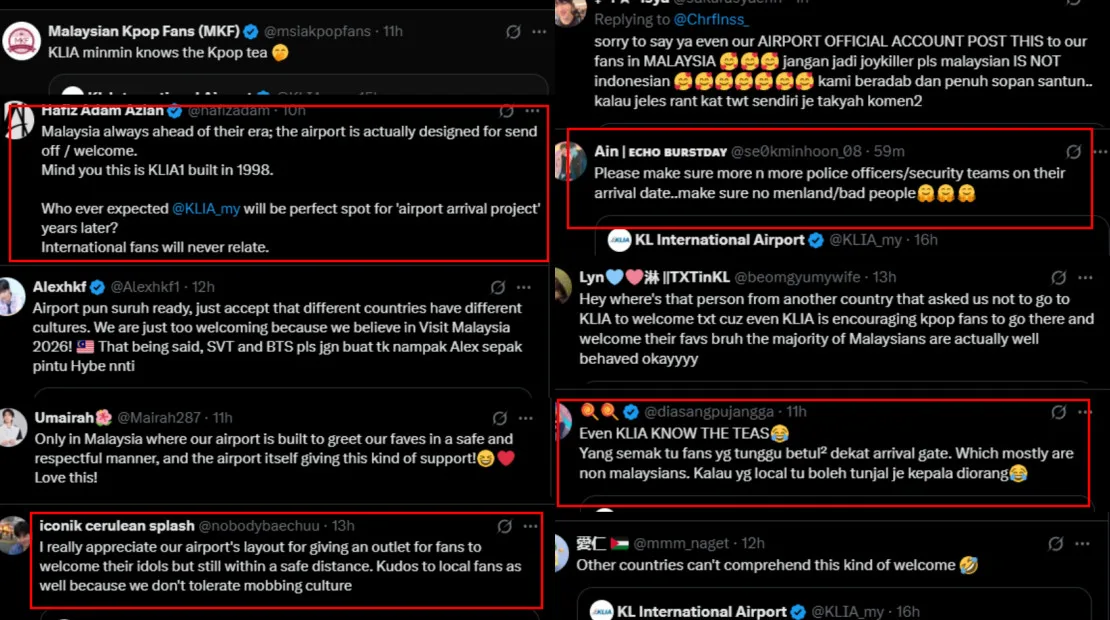The width and height of the screenshot is (1110, 620).
Task: Click the Grok icon on Hafiz Adam Azian's tweet
Action: click(x=506, y=111)
